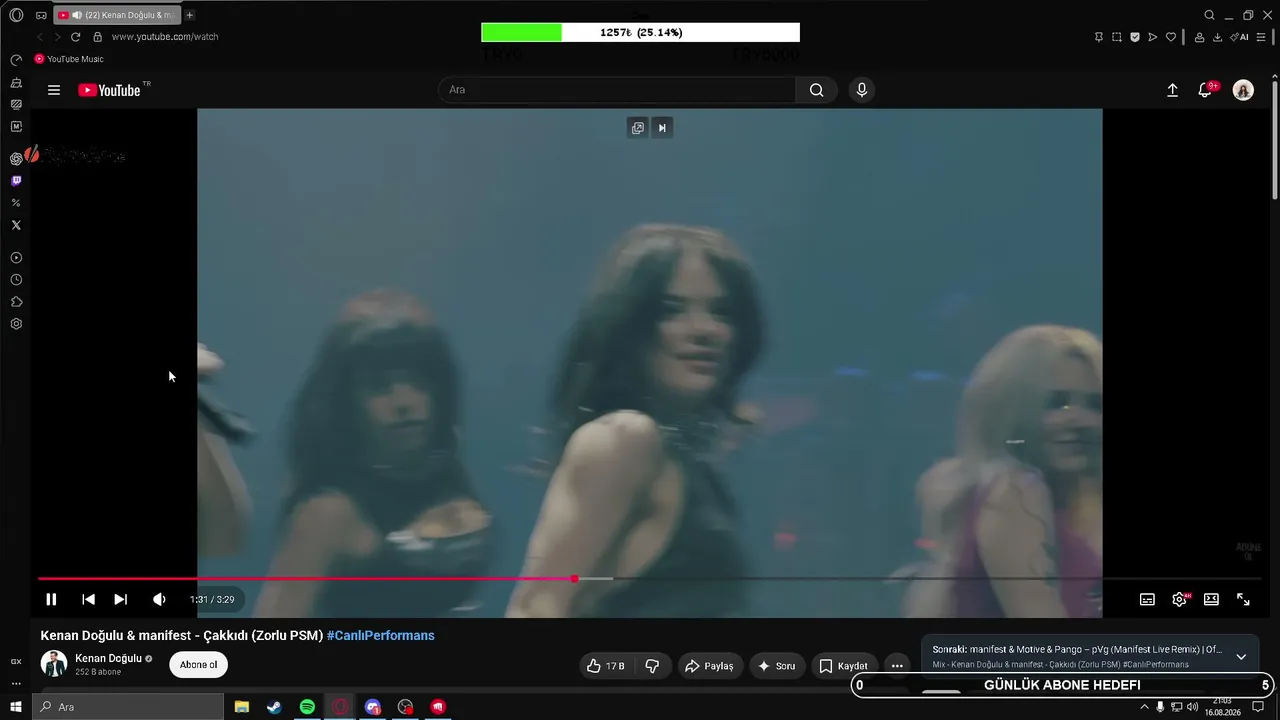The height and width of the screenshot is (720, 1280).
Task: Expand the 'Sonraki' up-next playlist chevron
Action: click(1241, 657)
